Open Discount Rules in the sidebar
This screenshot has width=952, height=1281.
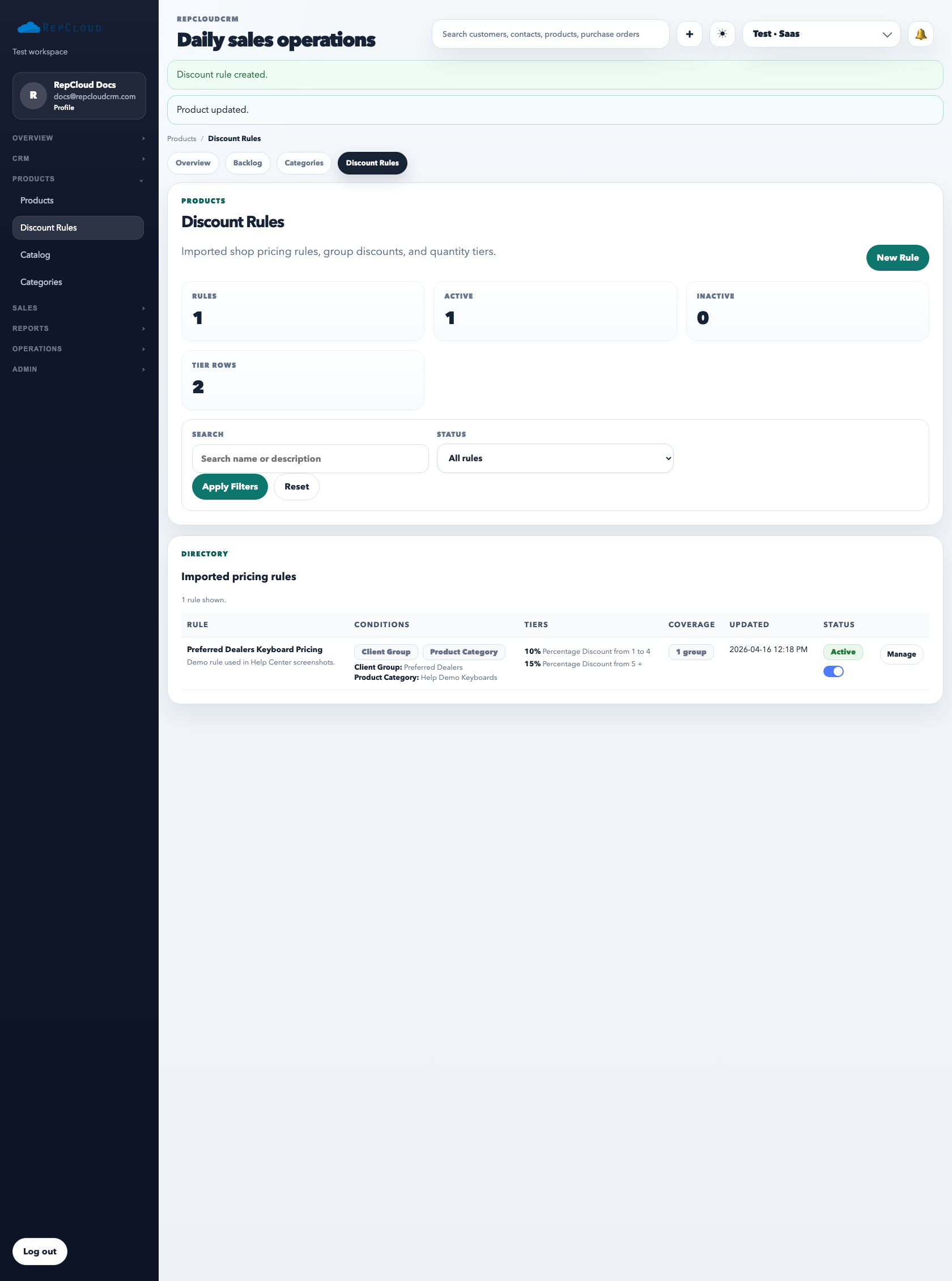[78, 228]
